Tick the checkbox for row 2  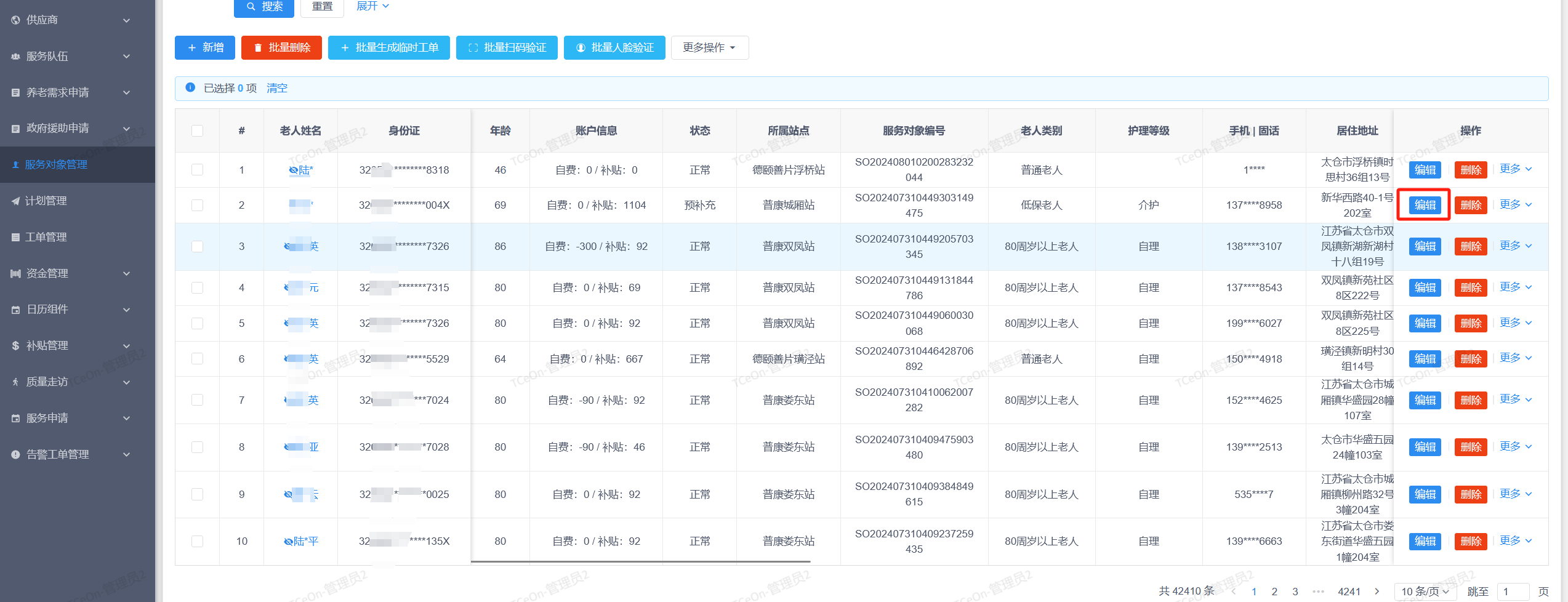[197, 205]
